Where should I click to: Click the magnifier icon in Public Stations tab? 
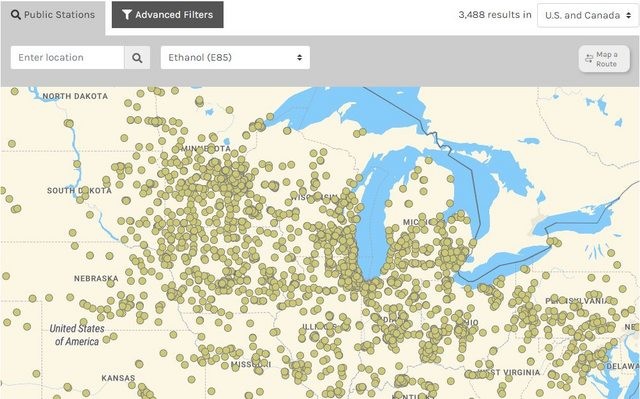16,15
